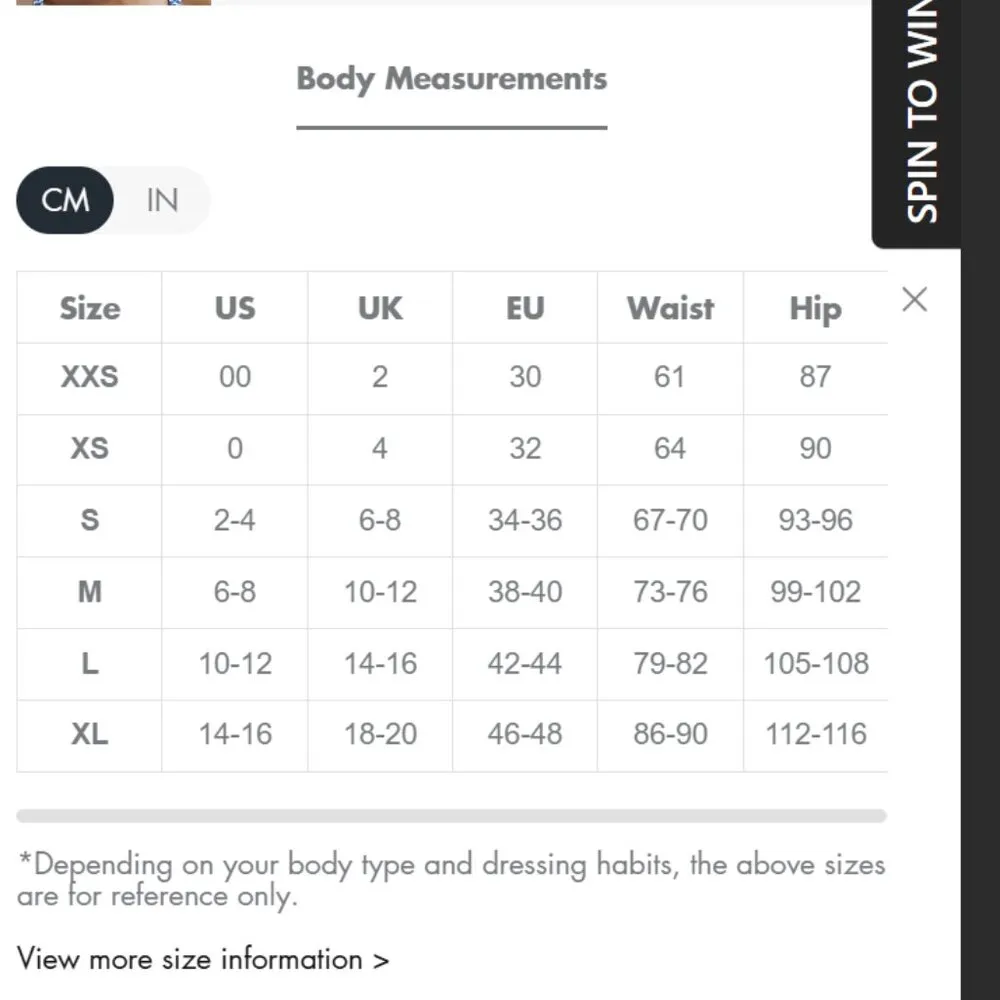Image resolution: width=1000 pixels, height=1000 pixels.
Task: Click the size chart horizontal scrollbar
Action: pyautogui.click(x=451, y=816)
